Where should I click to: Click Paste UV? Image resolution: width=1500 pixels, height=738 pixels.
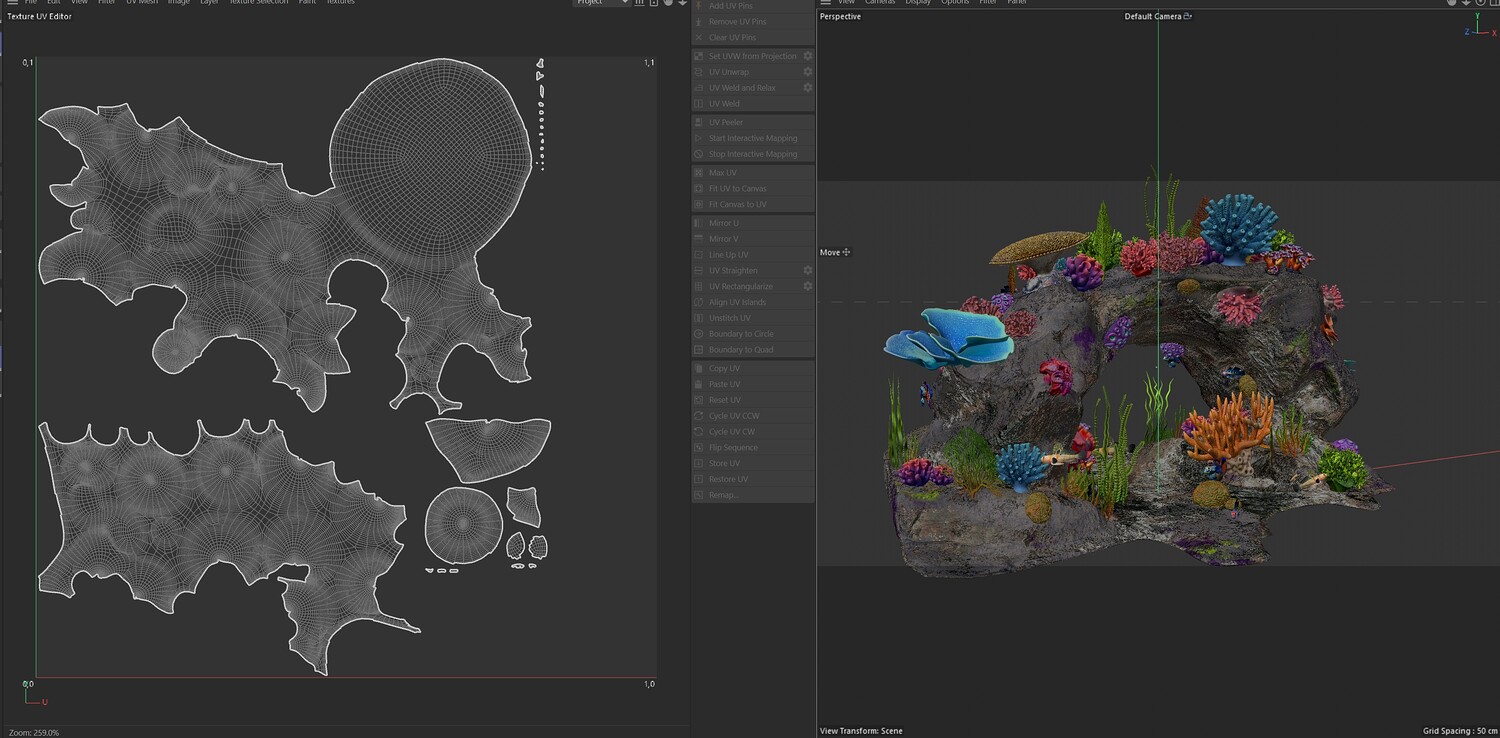pyautogui.click(x=753, y=384)
